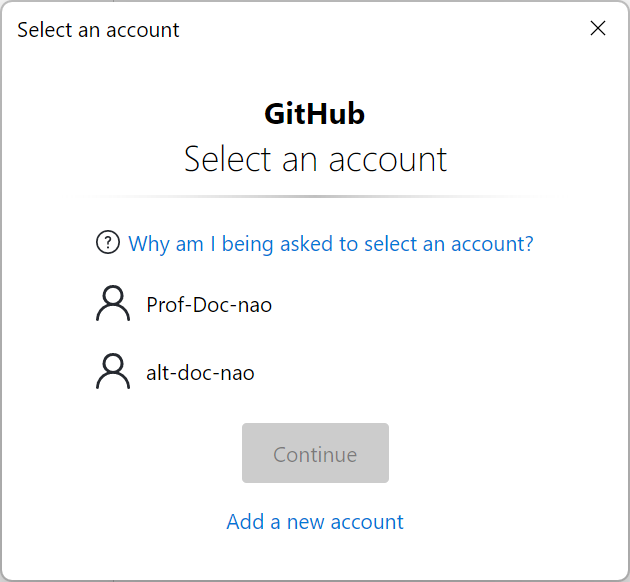Click the alt-doc-nao user avatar icon
Image resolution: width=630 pixels, height=582 pixels.
tap(113, 372)
